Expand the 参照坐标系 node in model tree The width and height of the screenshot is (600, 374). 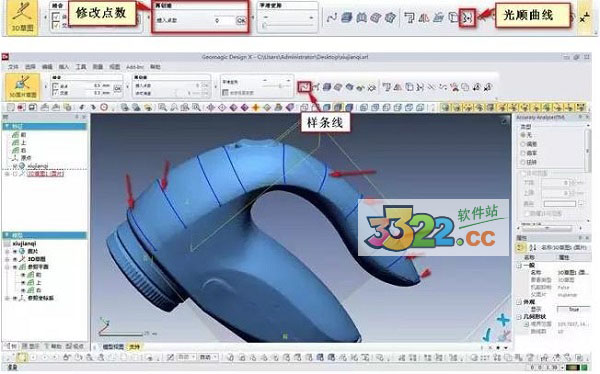[x=7, y=298]
